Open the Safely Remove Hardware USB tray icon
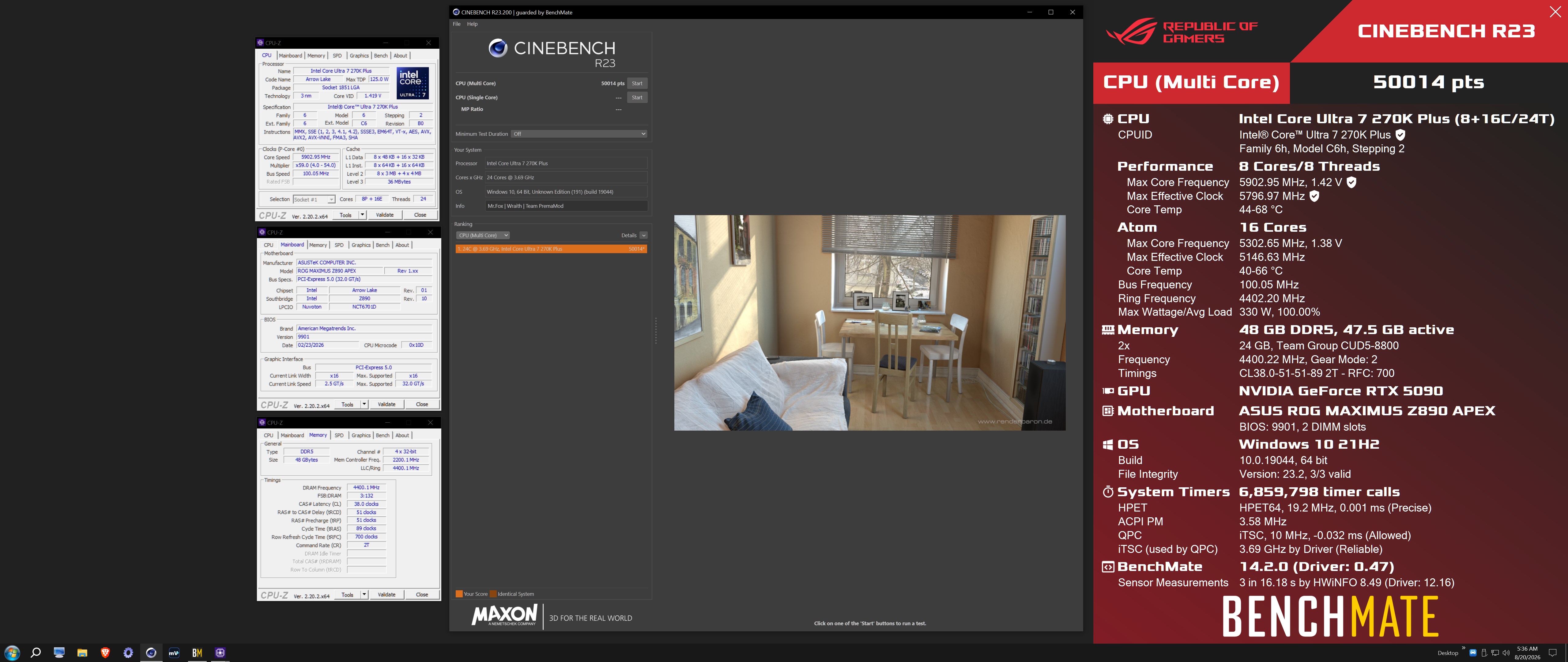 point(1484,653)
